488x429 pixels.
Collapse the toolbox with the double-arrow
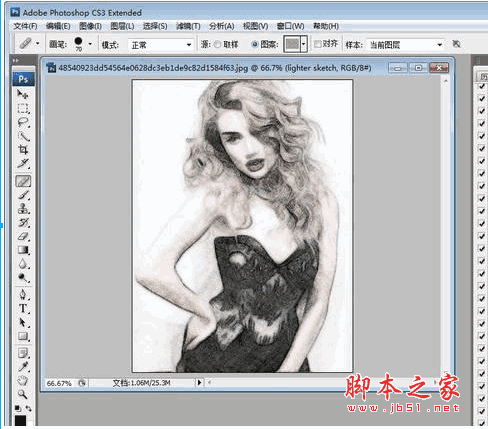(15, 60)
